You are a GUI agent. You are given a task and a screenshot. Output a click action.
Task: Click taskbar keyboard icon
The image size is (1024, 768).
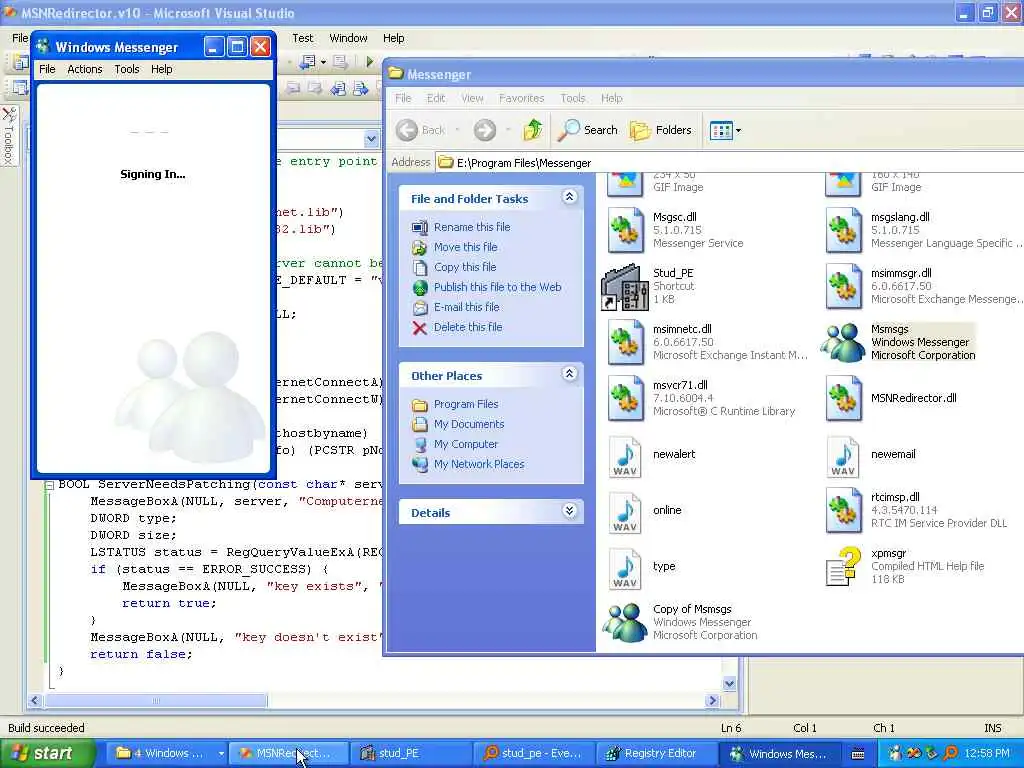pyautogui.click(x=858, y=754)
